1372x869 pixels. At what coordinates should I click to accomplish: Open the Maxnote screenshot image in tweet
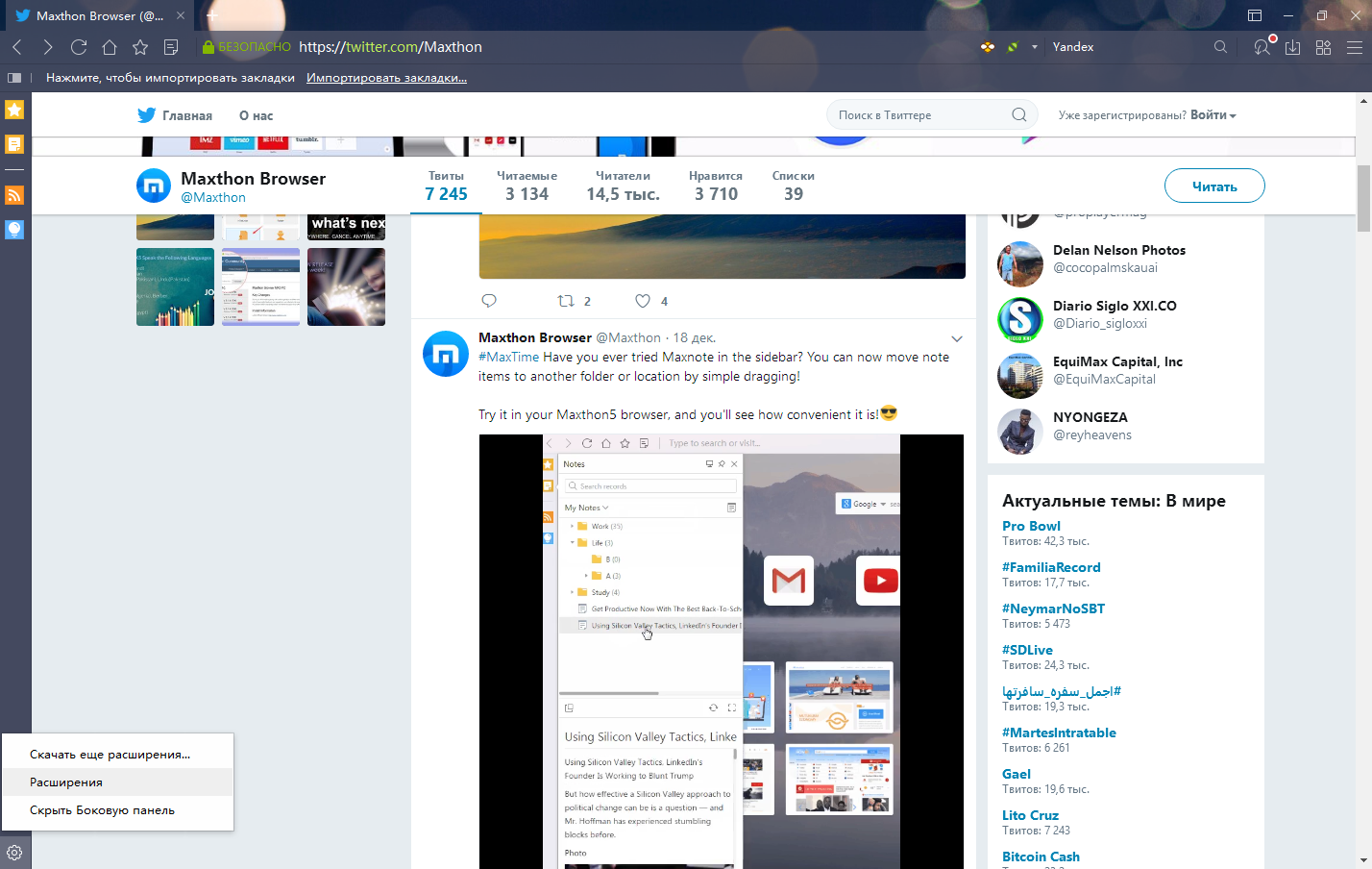[722, 652]
